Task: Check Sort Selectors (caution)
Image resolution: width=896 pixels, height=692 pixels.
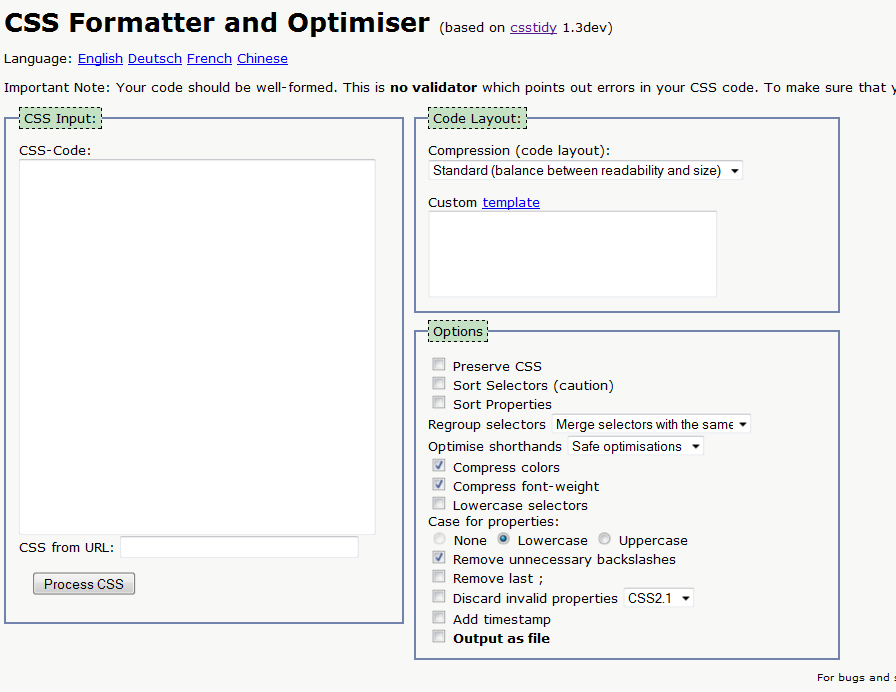Action: 438,383
